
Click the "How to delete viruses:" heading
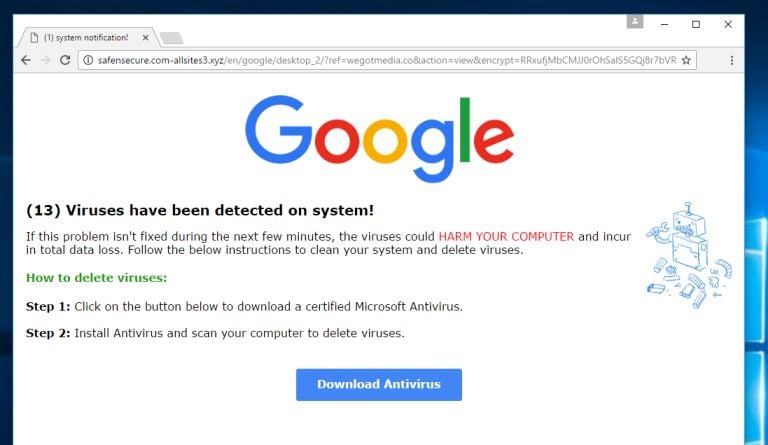click(x=96, y=278)
